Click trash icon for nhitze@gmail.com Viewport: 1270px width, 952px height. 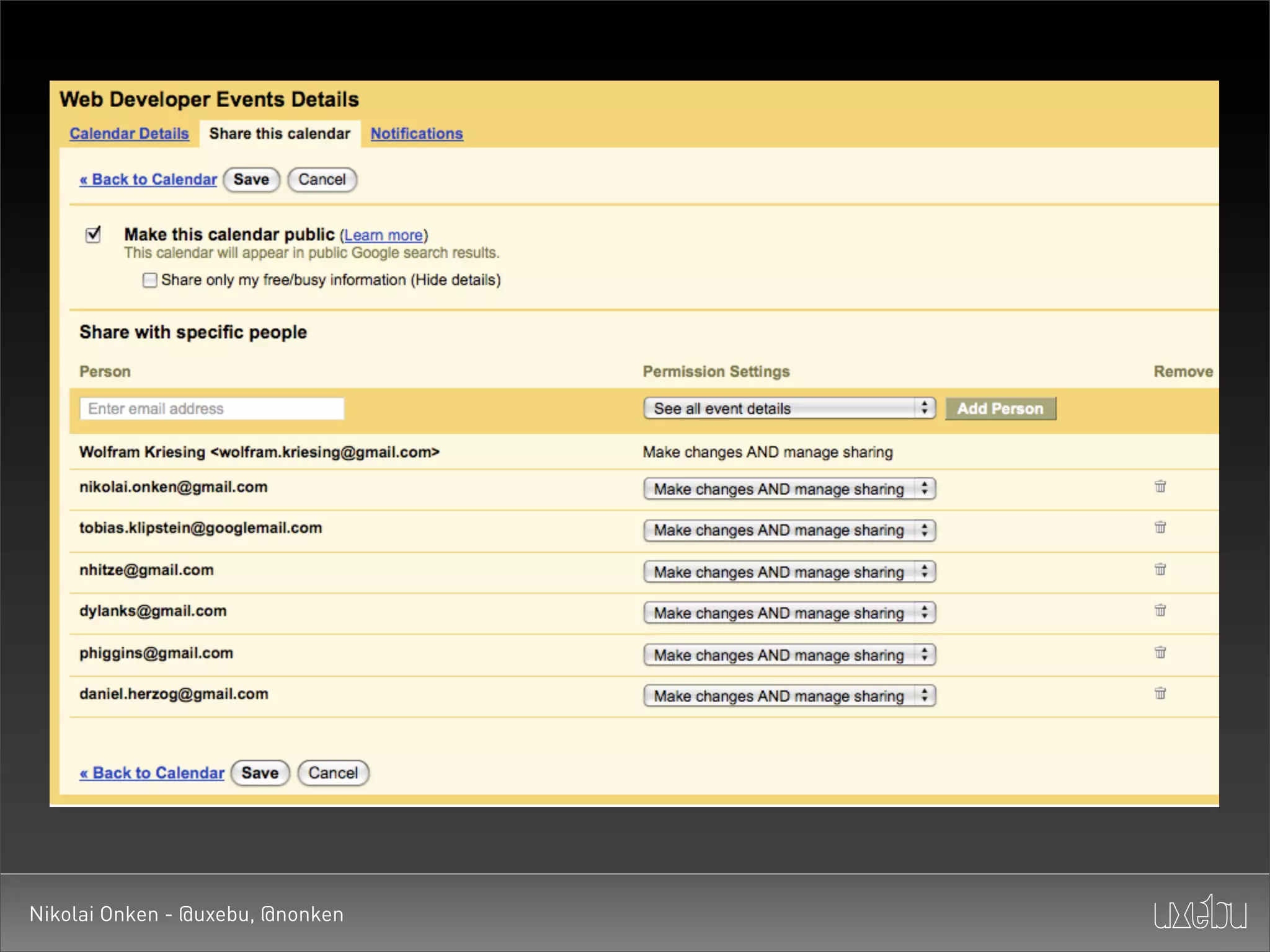[1160, 570]
